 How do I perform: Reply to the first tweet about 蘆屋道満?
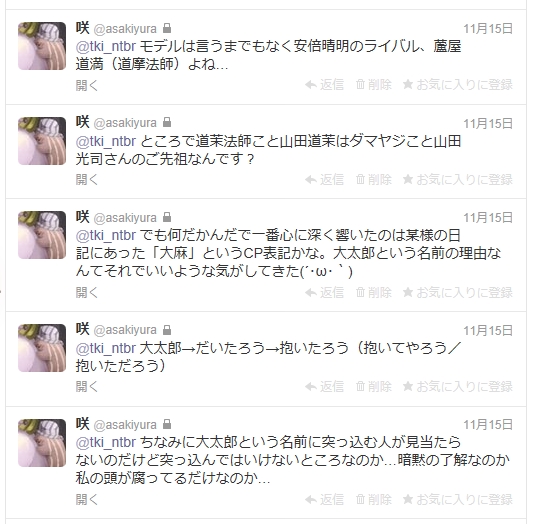(324, 84)
